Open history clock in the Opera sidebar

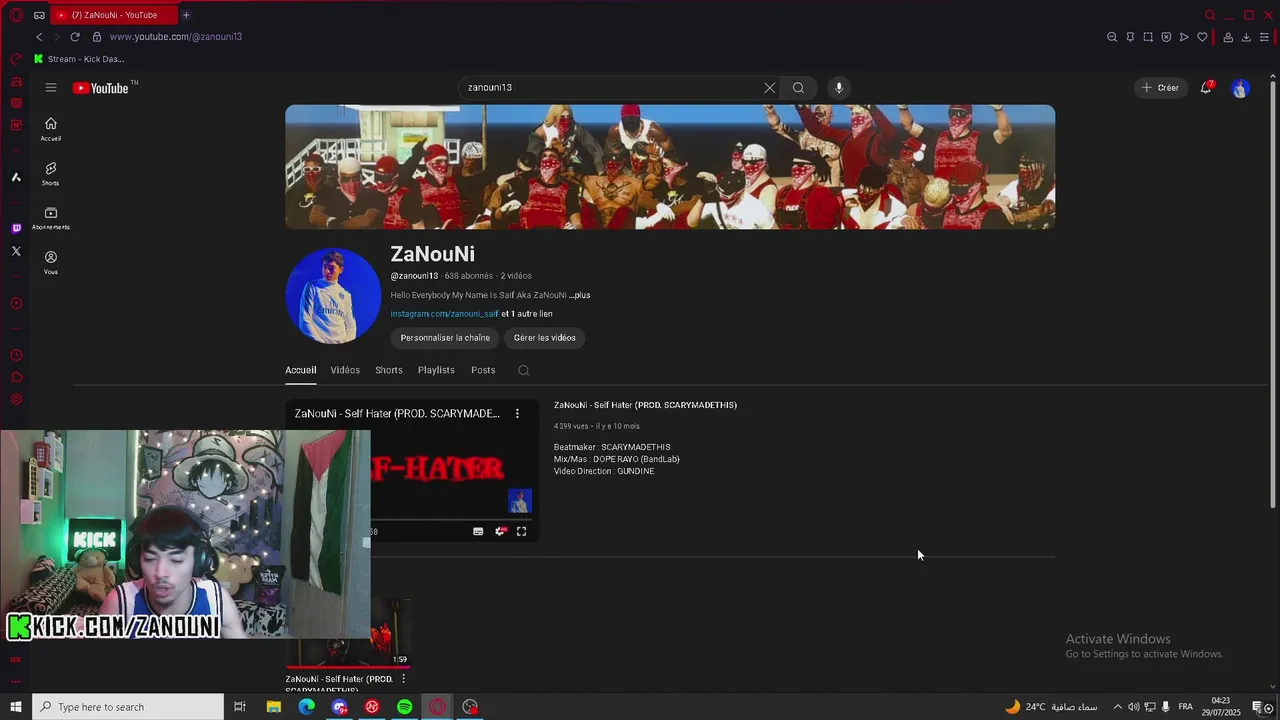tap(16, 355)
